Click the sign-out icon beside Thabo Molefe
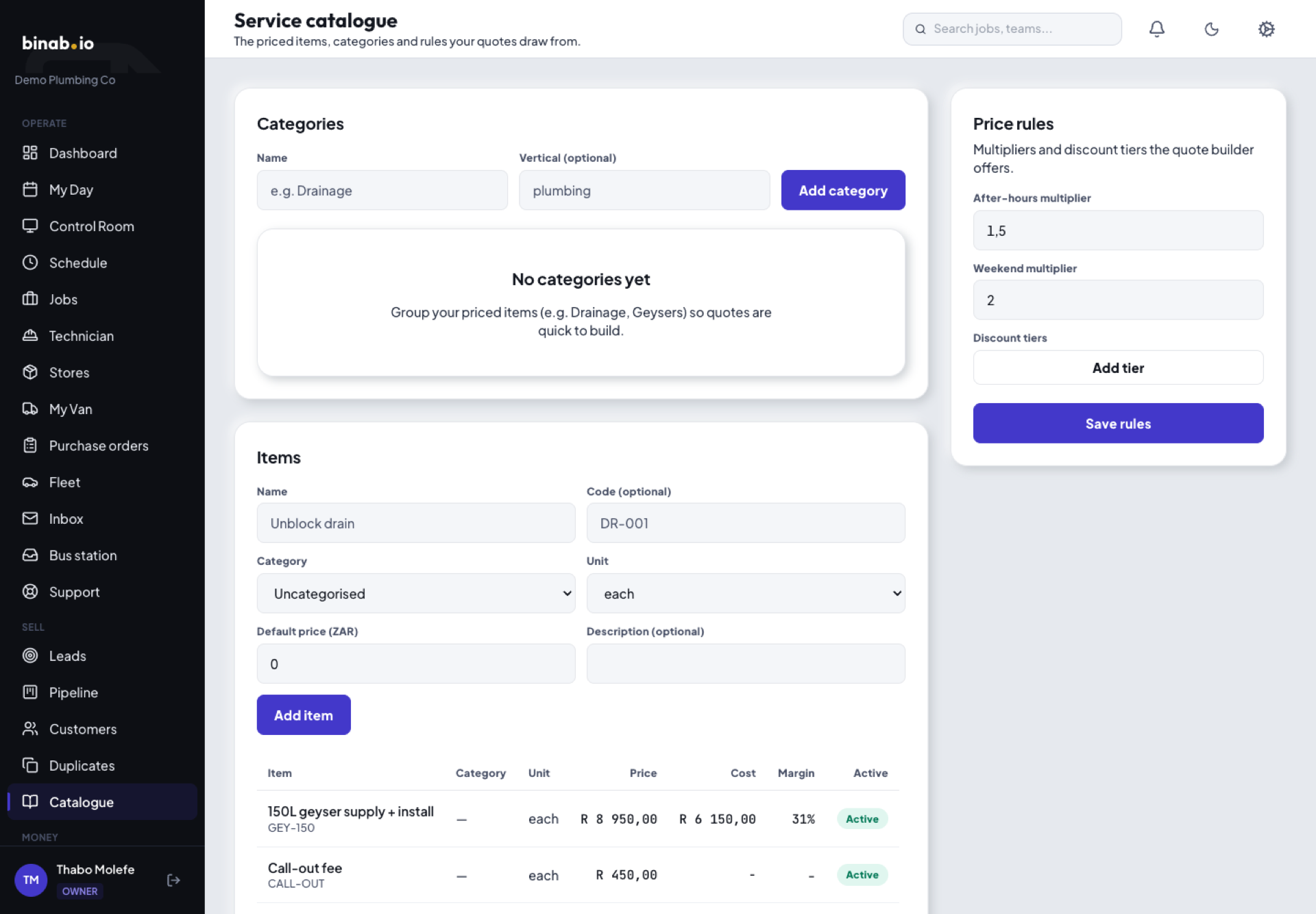 tap(173, 880)
